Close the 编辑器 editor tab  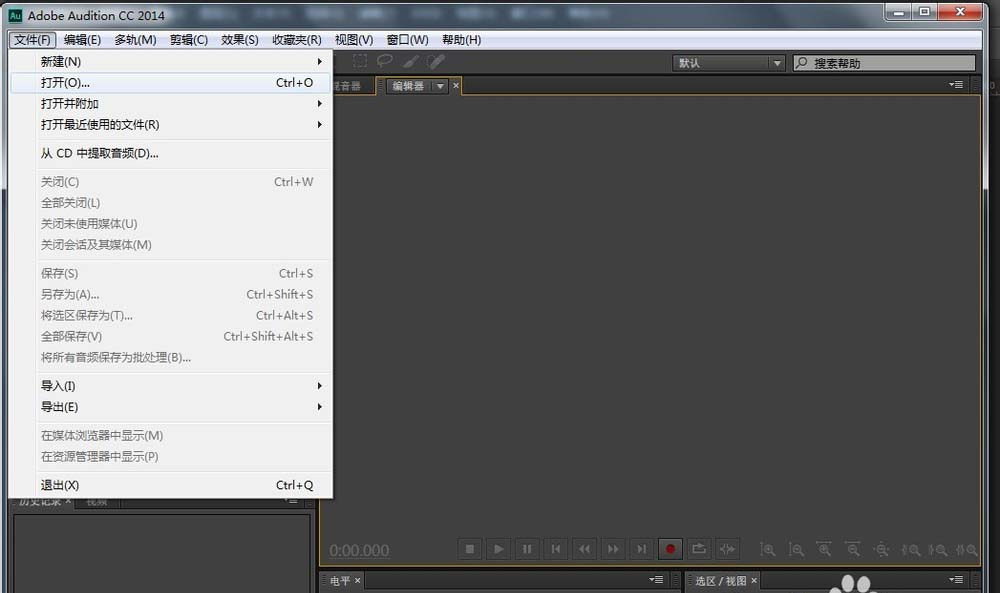coord(455,85)
